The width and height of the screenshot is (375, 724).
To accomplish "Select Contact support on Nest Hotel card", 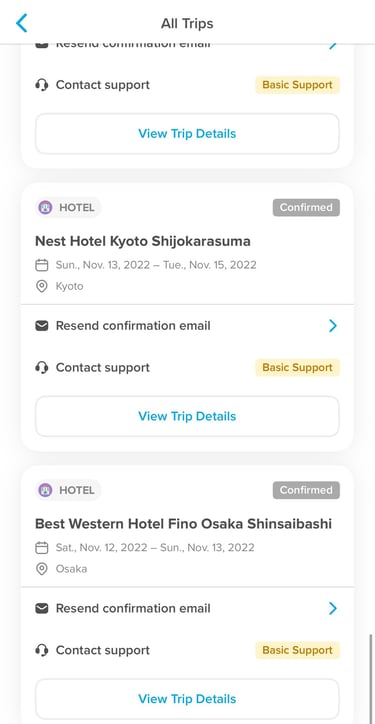I will point(103,368).
